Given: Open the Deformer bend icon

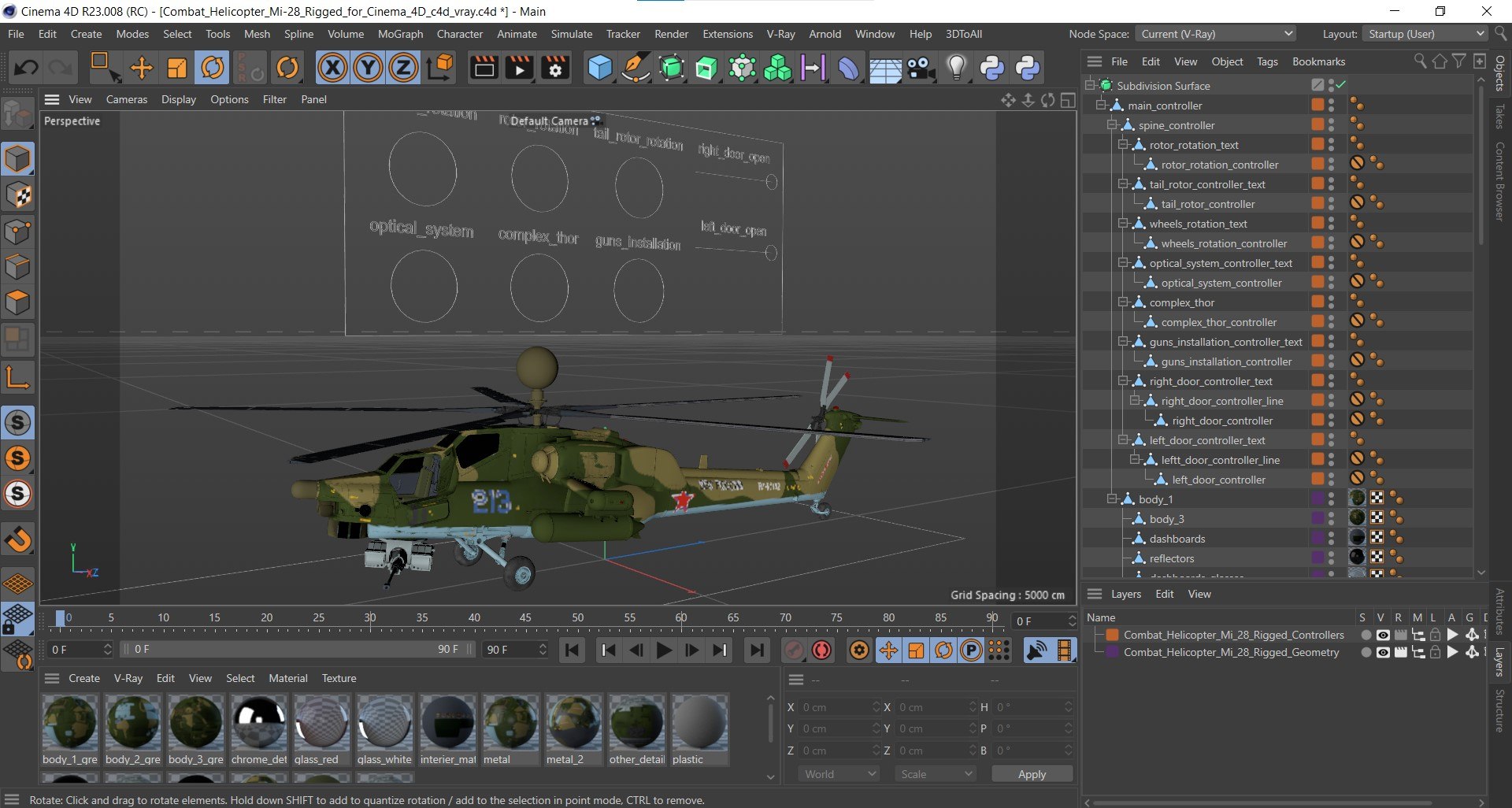Looking at the screenshot, I should (x=848, y=68).
